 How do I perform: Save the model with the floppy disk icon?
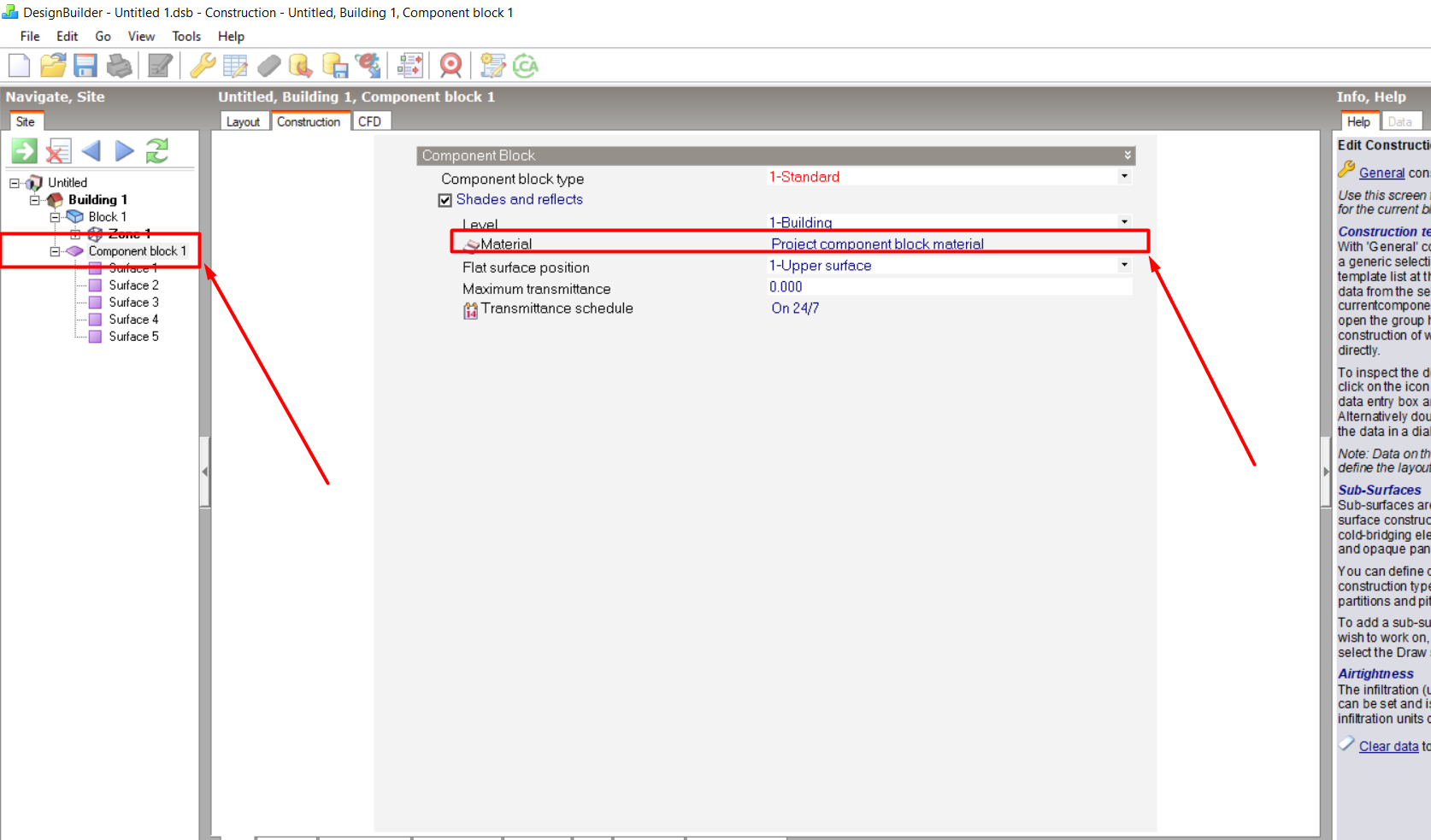click(x=85, y=66)
